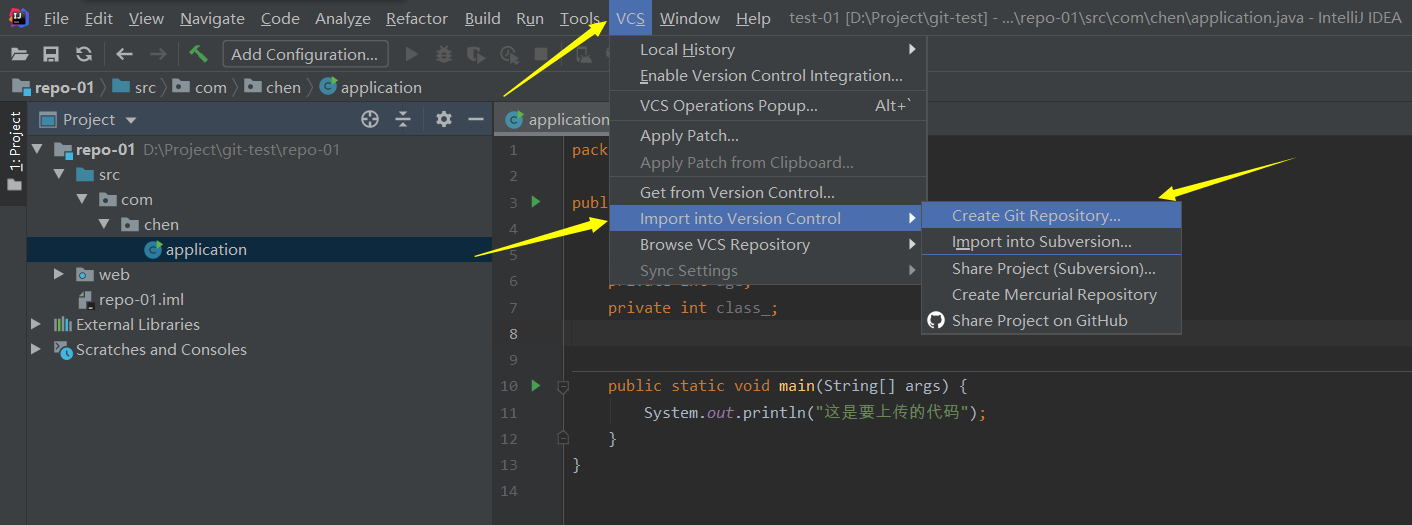Click the IntelliJ IDEA logo icon
The width and height of the screenshot is (1412, 525).
18,17
